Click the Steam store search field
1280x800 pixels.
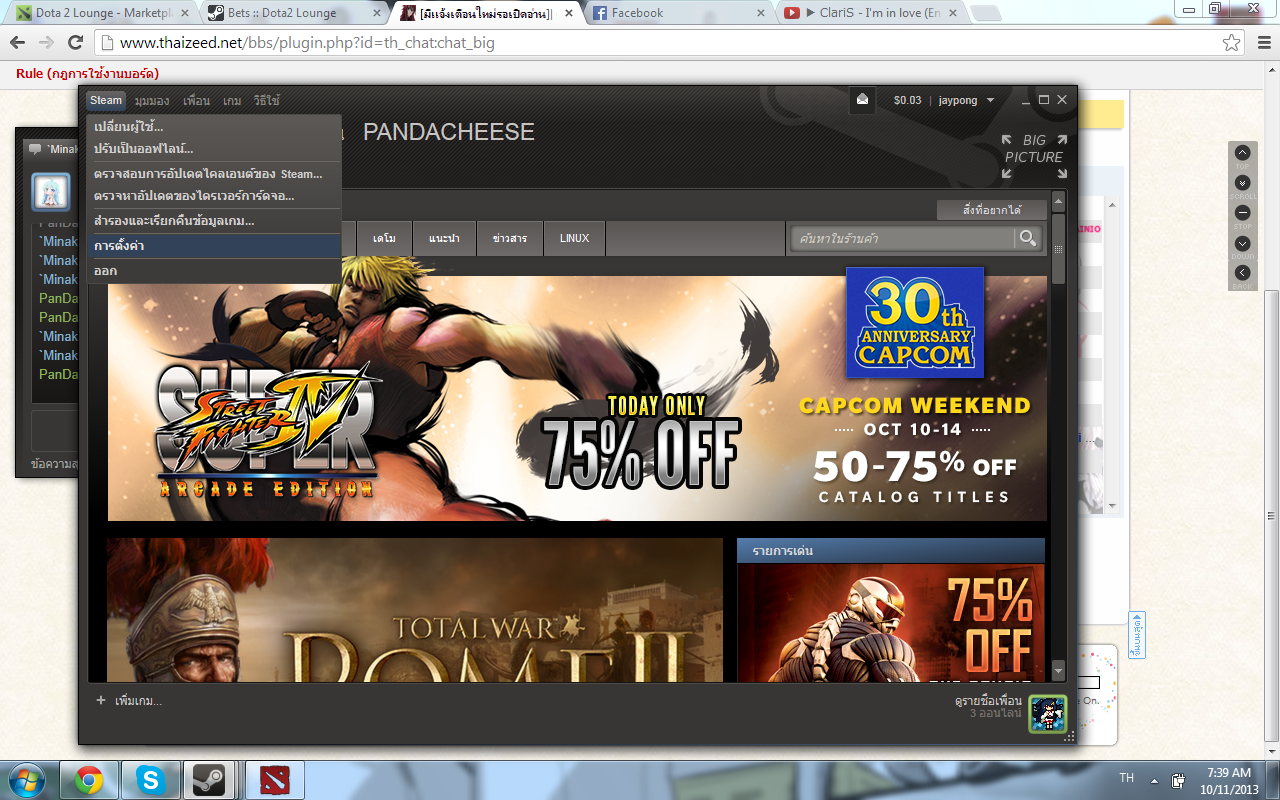point(904,238)
